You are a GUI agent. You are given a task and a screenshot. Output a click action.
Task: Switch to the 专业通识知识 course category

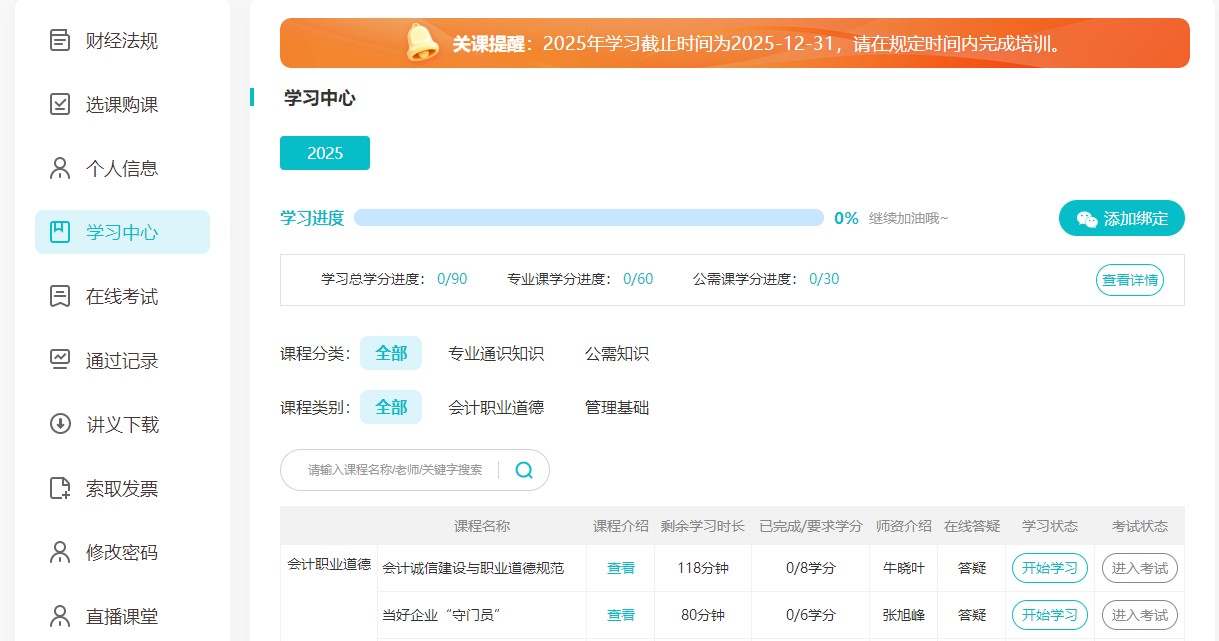point(498,352)
